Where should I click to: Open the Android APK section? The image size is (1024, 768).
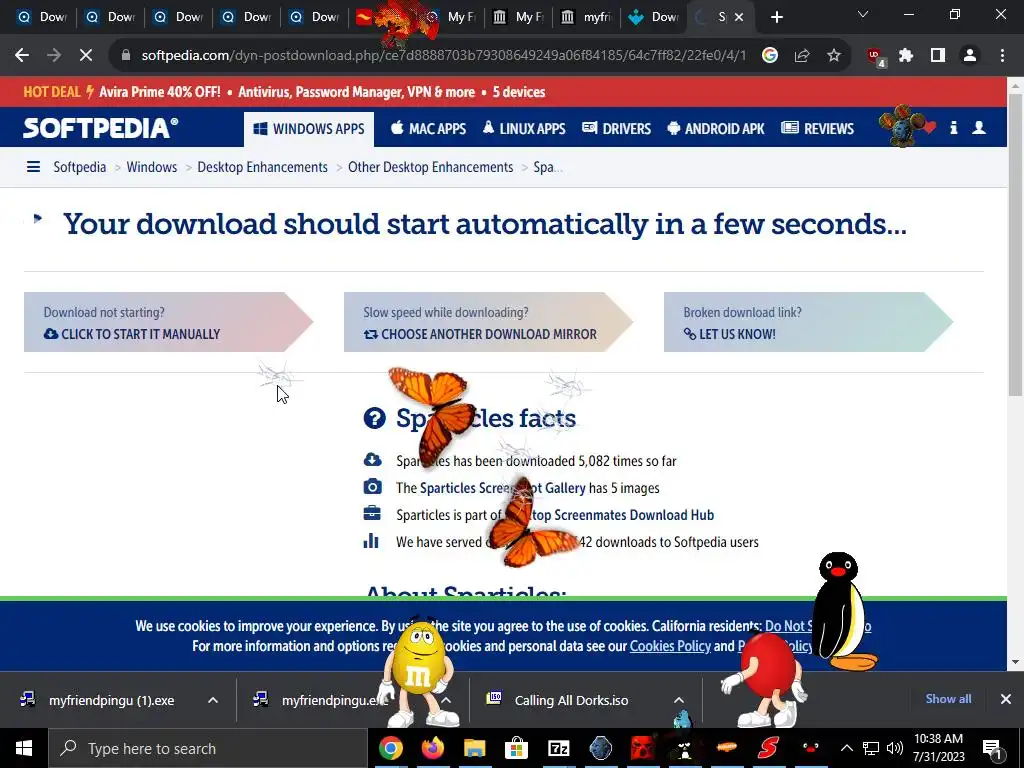[716, 129]
